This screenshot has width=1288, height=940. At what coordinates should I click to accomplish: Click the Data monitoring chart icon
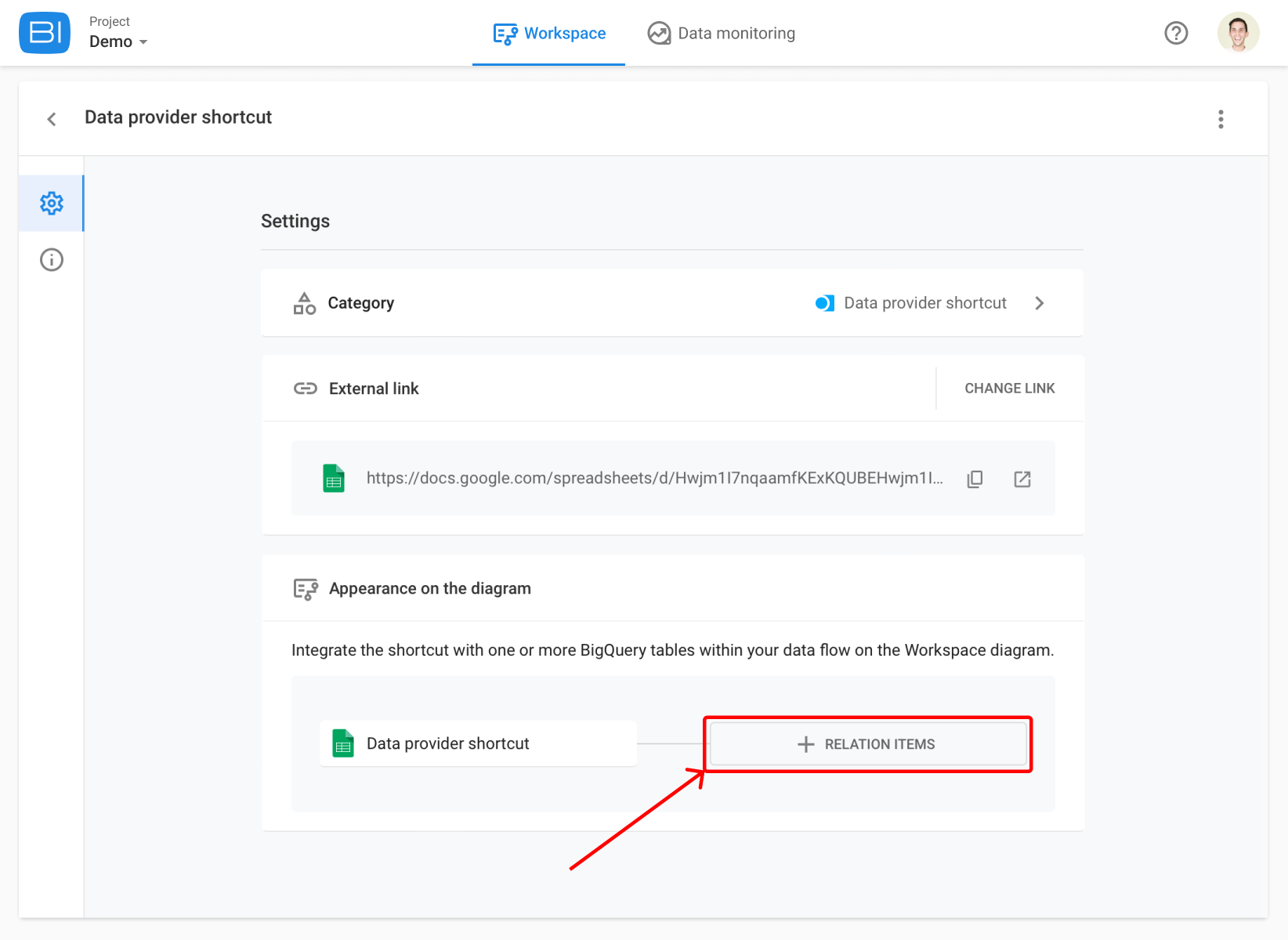pyautogui.click(x=659, y=34)
